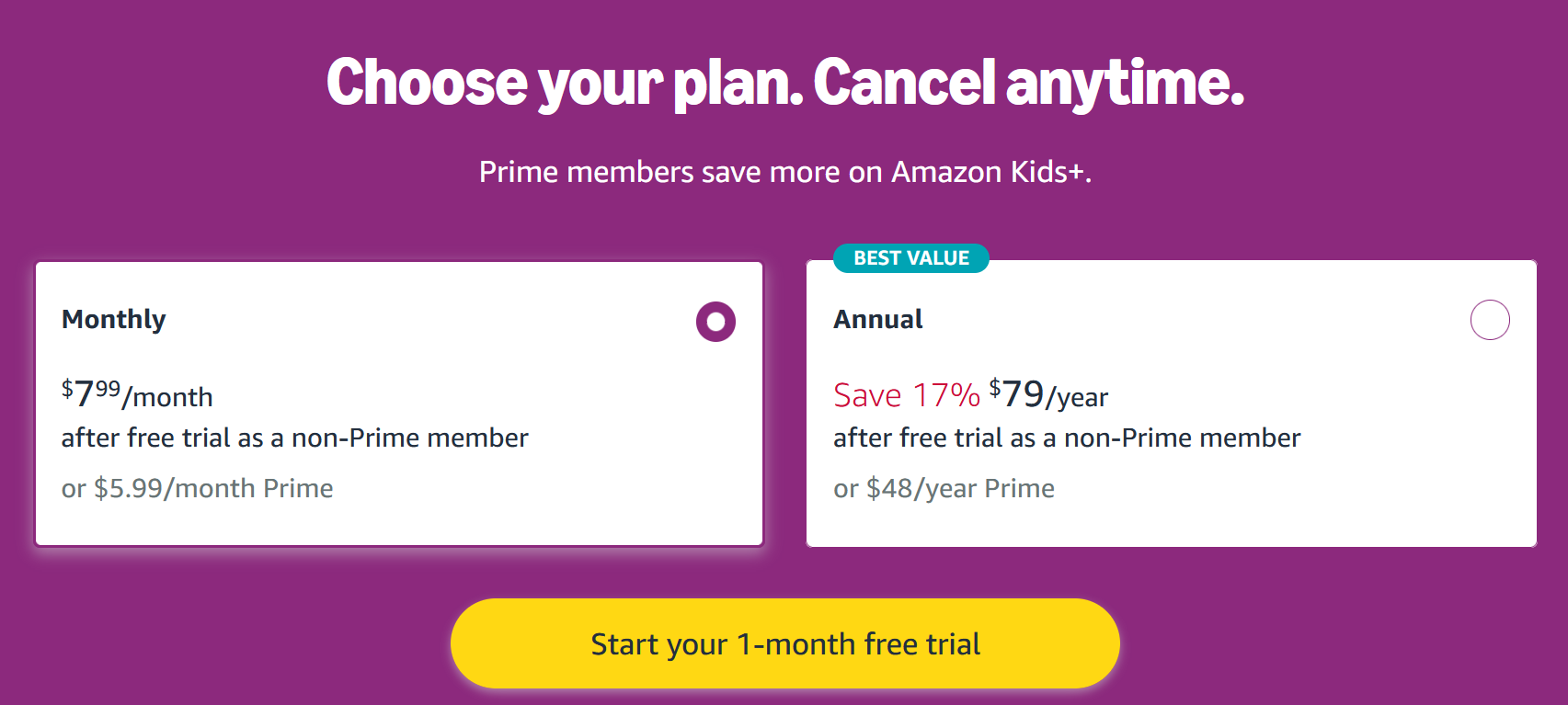The width and height of the screenshot is (1568, 705).
Task: Click the Annual plan heading
Action: (877, 320)
